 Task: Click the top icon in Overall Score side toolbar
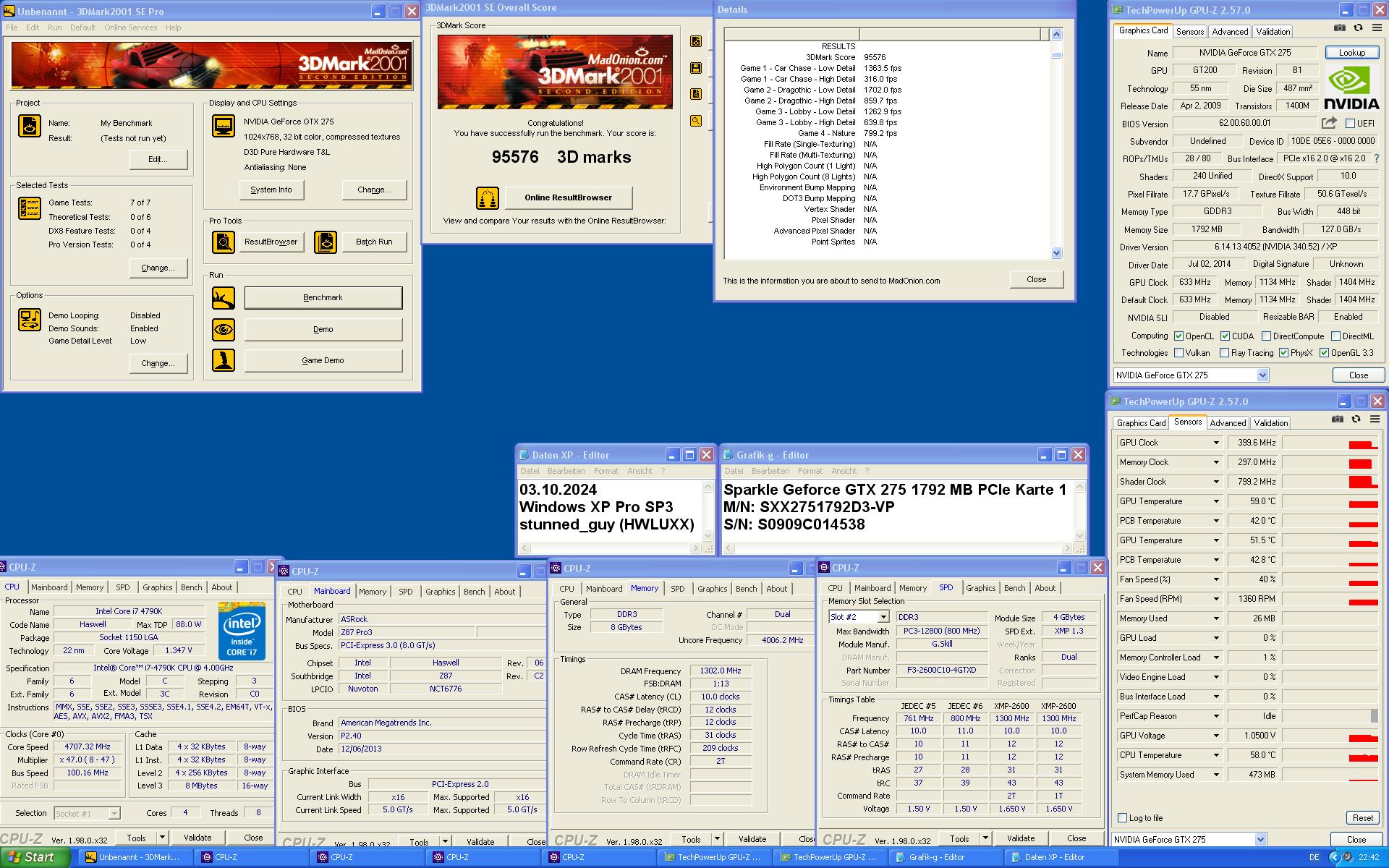tap(696, 41)
